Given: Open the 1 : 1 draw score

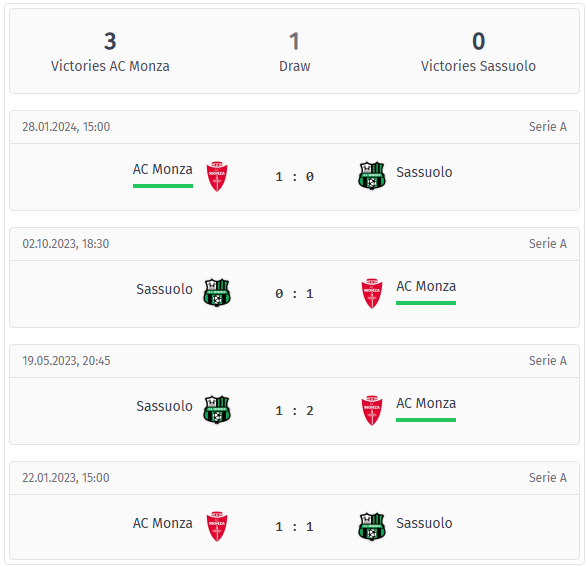Looking at the screenshot, I should 294,527.
